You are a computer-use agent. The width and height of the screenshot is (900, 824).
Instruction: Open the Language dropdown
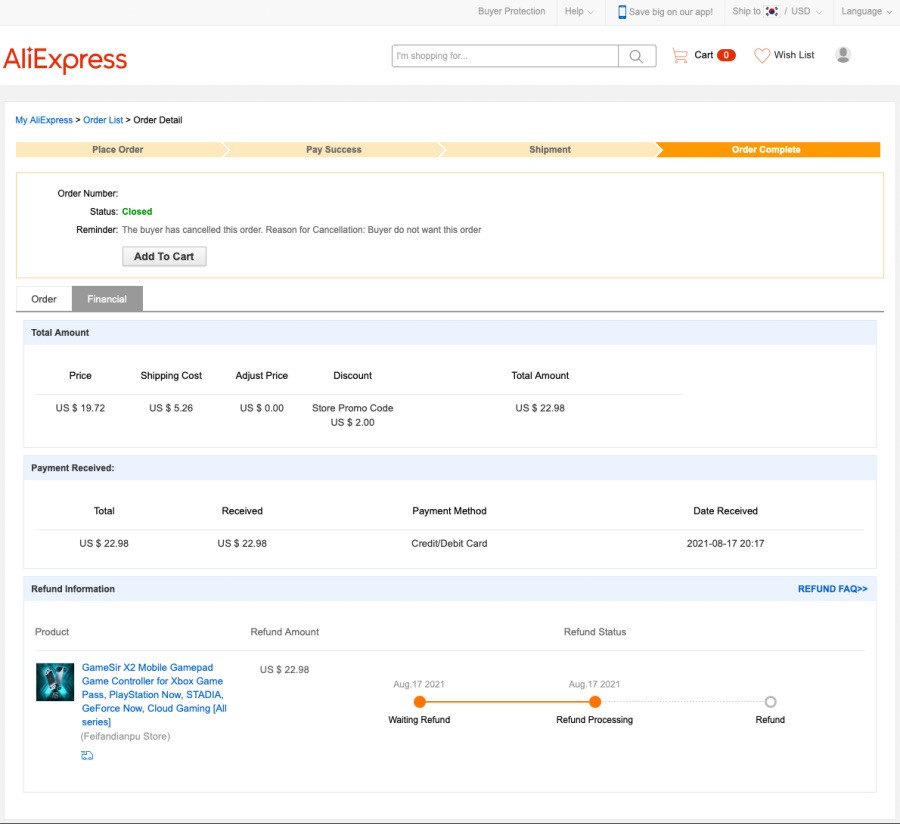[866, 11]
